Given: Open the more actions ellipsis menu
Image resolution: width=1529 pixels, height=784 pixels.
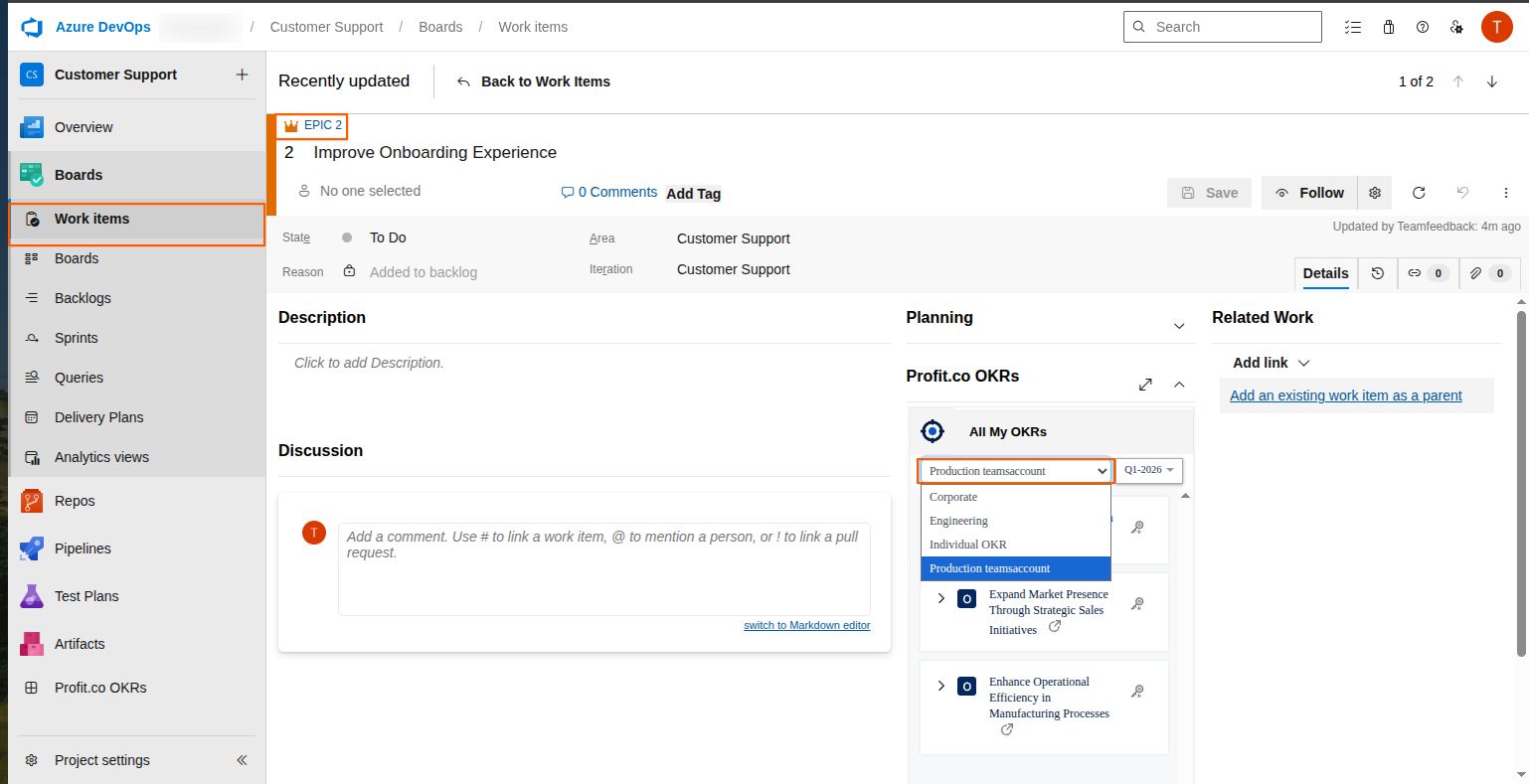Looking at the screenshot, I should click(x=1506, y=193).
